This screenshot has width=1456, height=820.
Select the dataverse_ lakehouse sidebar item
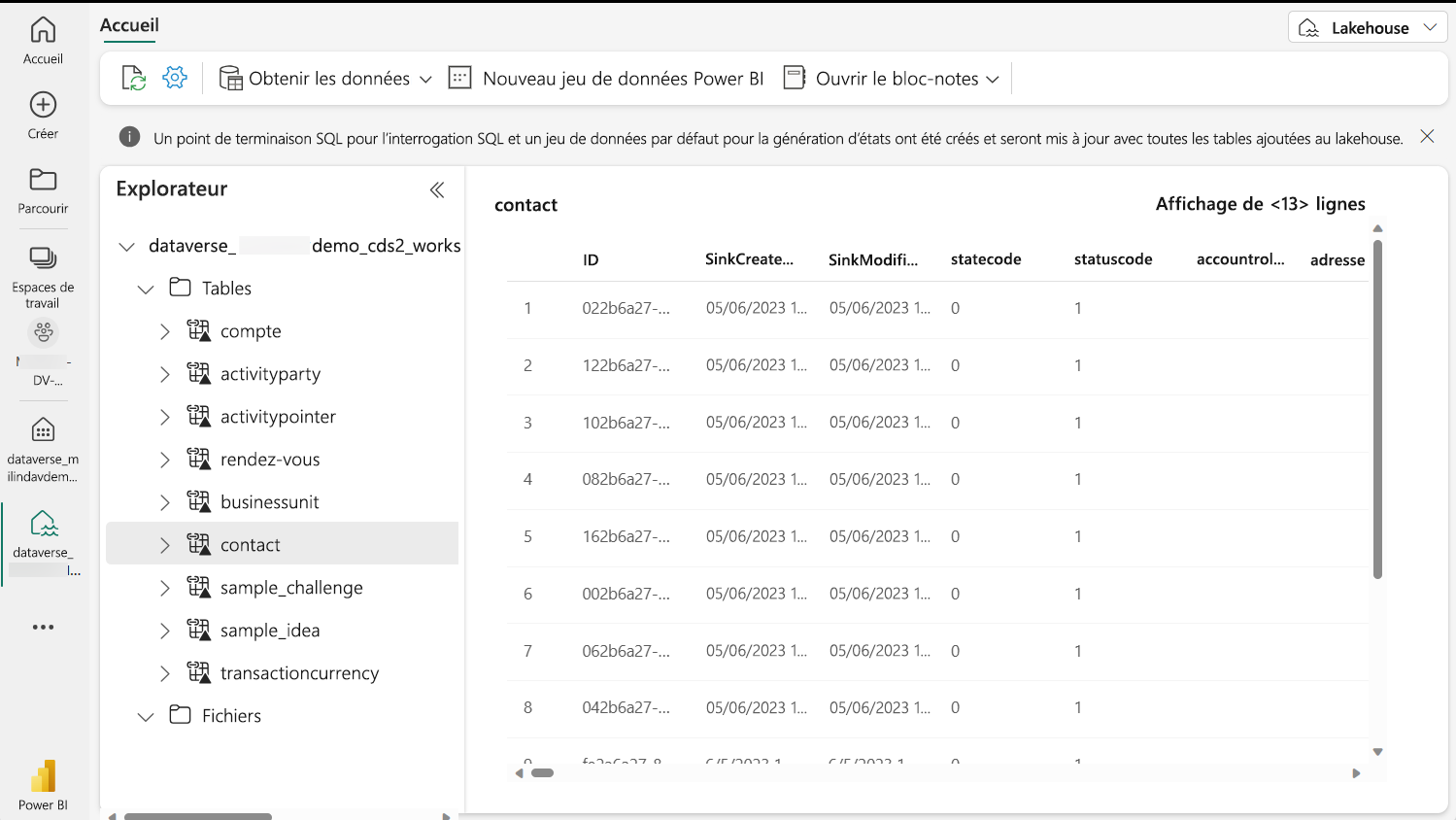point(43,542)
